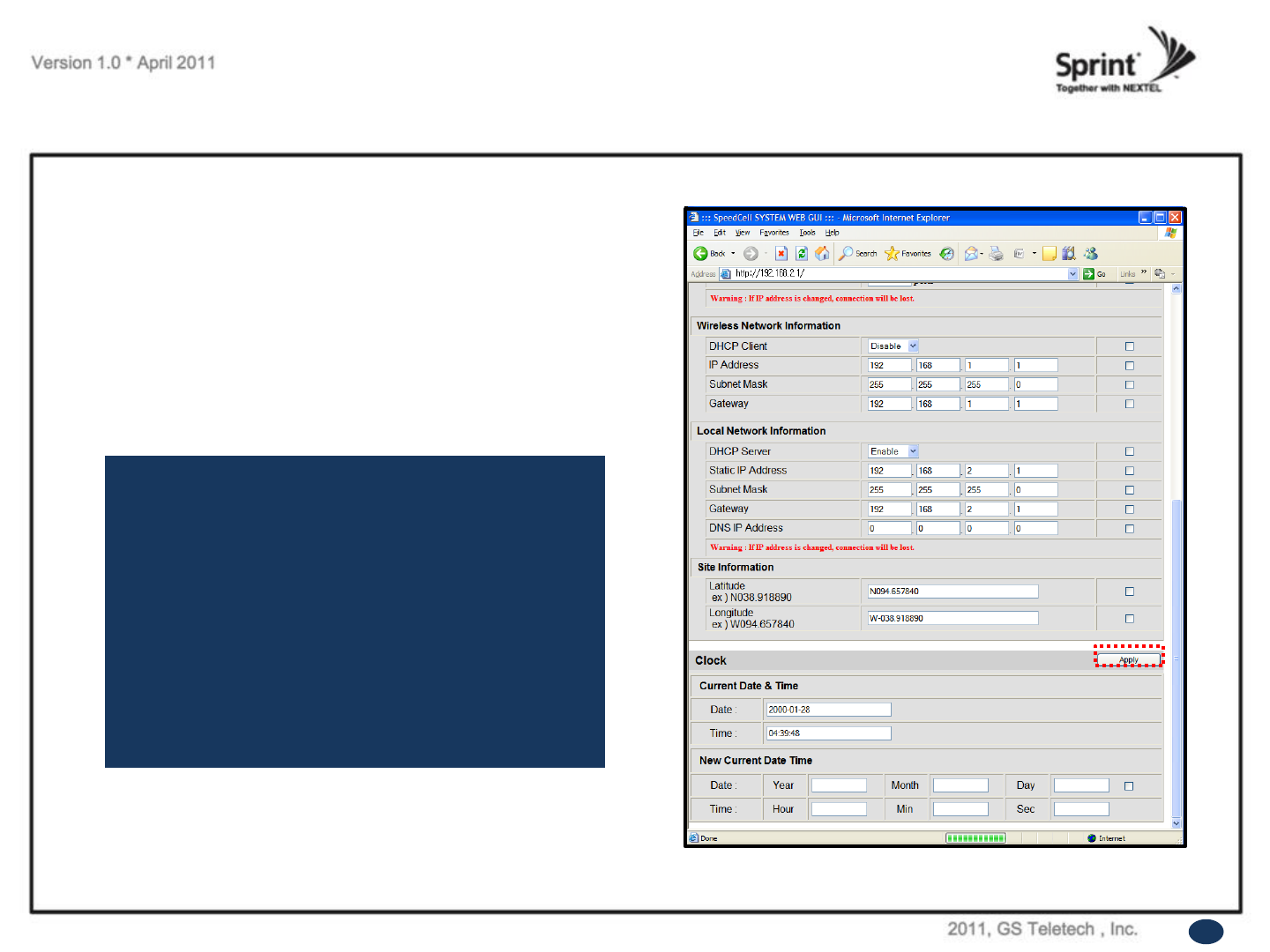This screenshot has height=952, width=1270.
Task: Click the Hour input field
Action: tap(839, 809)
